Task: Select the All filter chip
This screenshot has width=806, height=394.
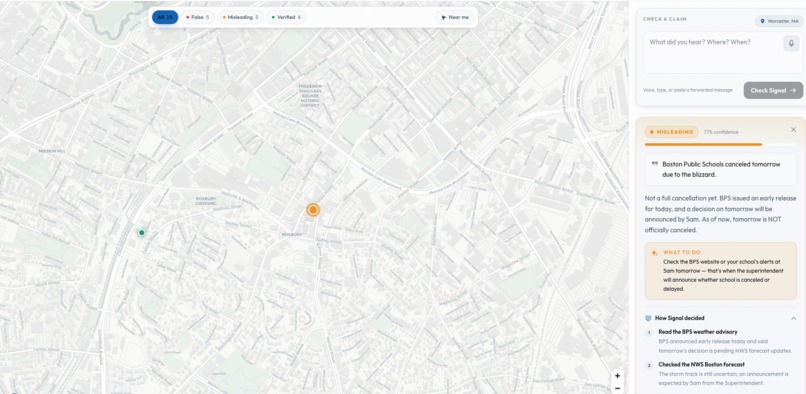Action: tap(165, 17)
